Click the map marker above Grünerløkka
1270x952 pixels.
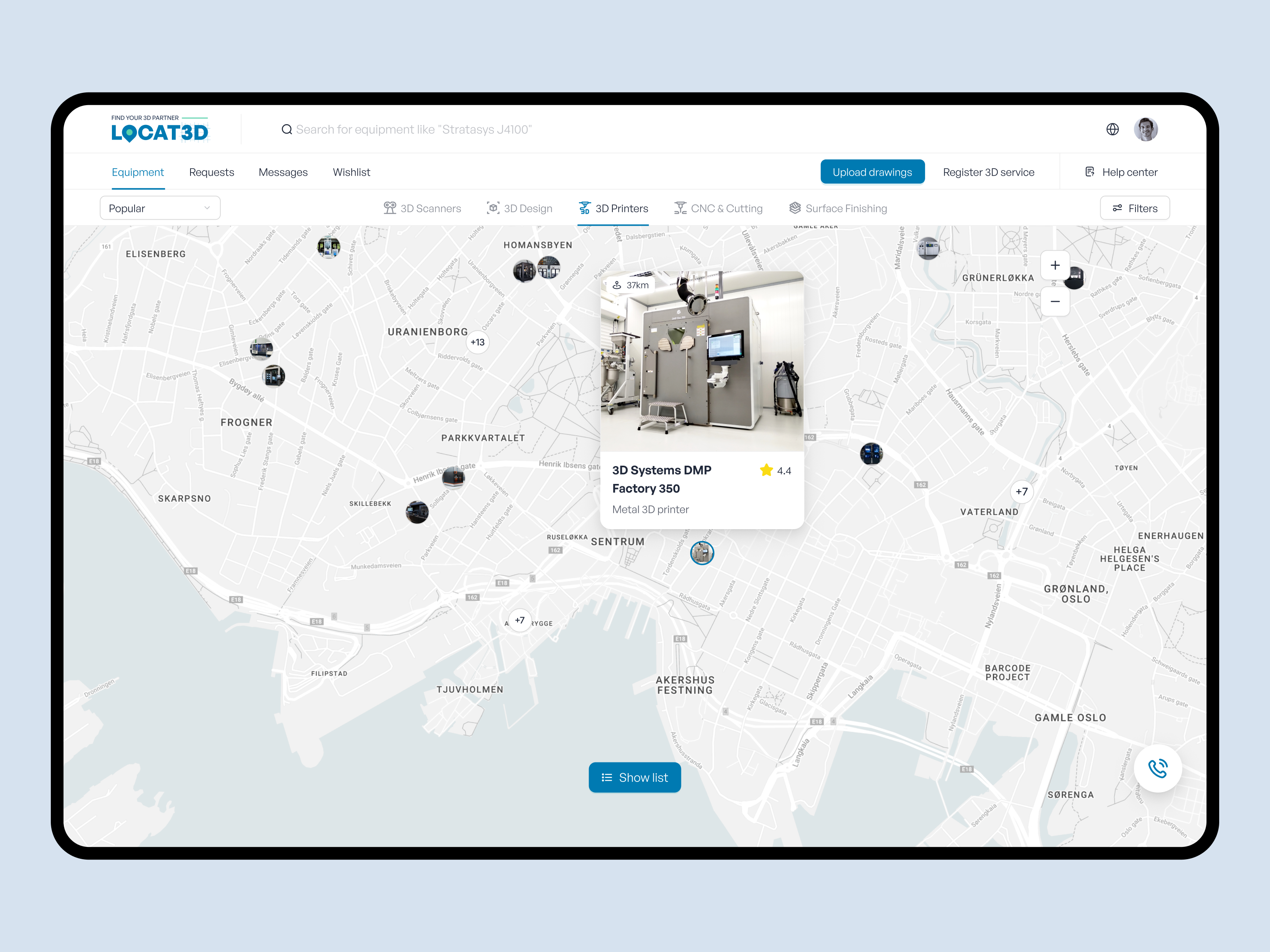(x=928, y=248)
